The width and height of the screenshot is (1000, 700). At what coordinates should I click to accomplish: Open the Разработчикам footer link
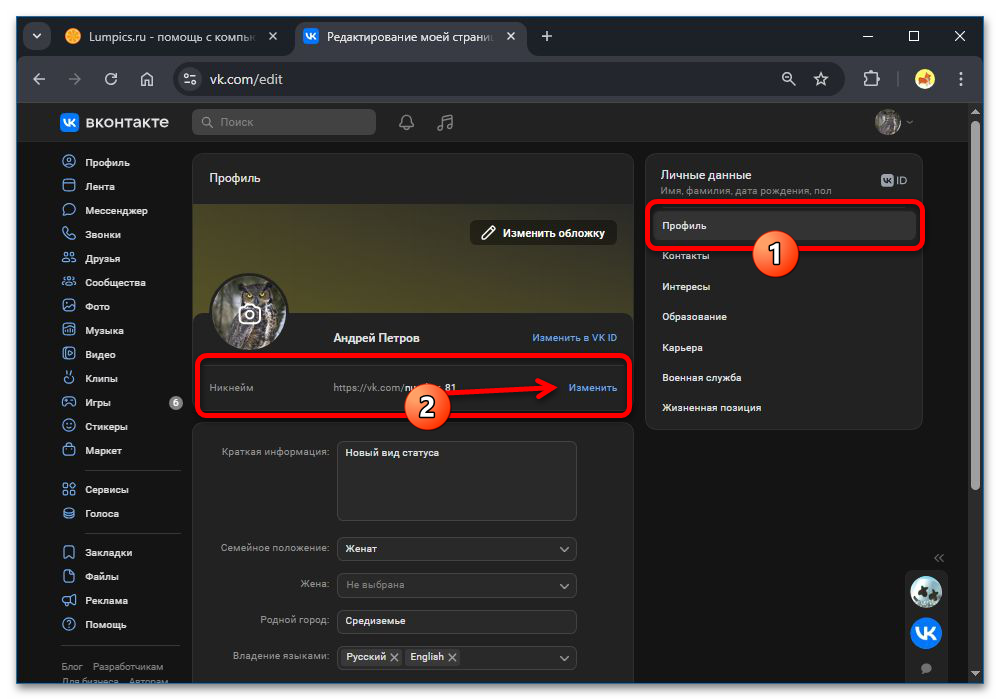pos(128,666)
